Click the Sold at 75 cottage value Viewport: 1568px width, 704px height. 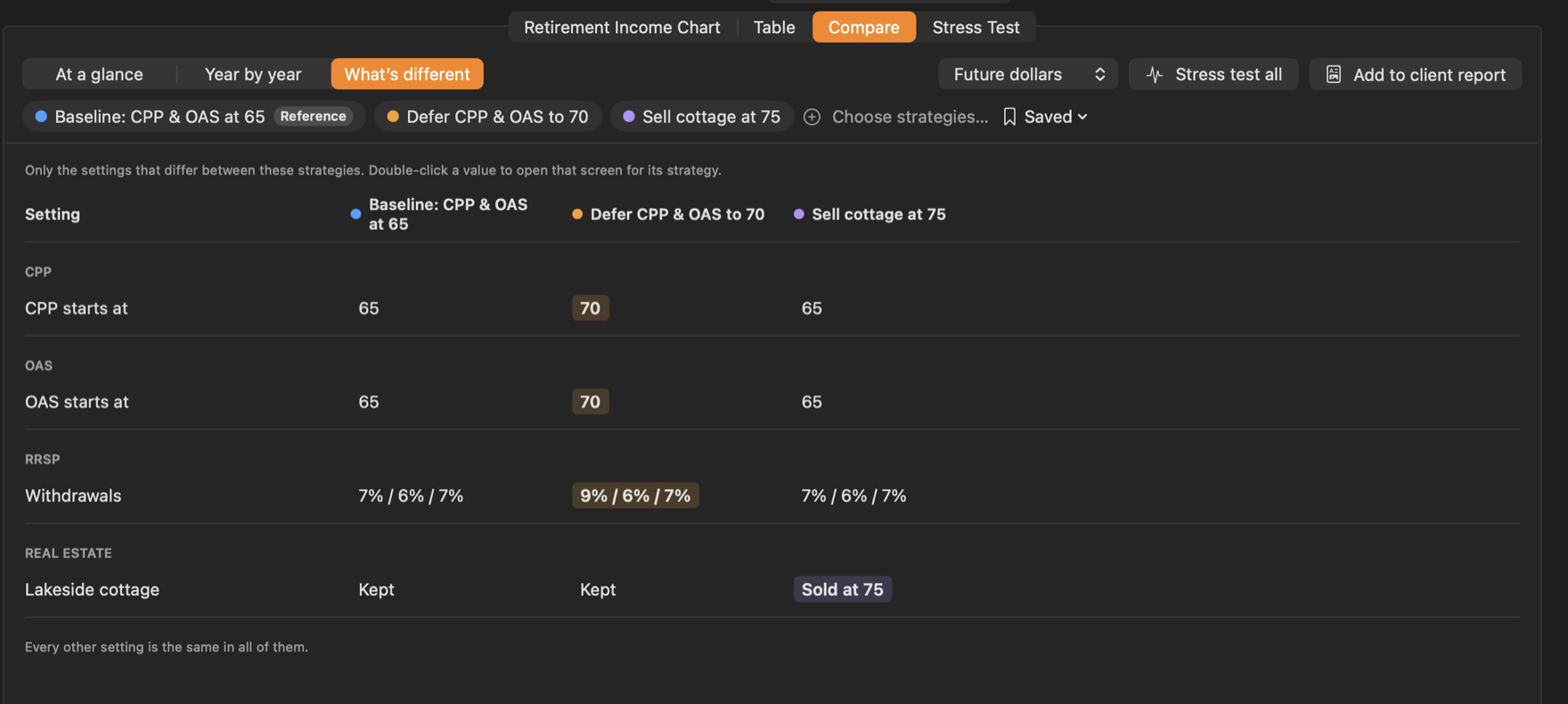point(843,589)
